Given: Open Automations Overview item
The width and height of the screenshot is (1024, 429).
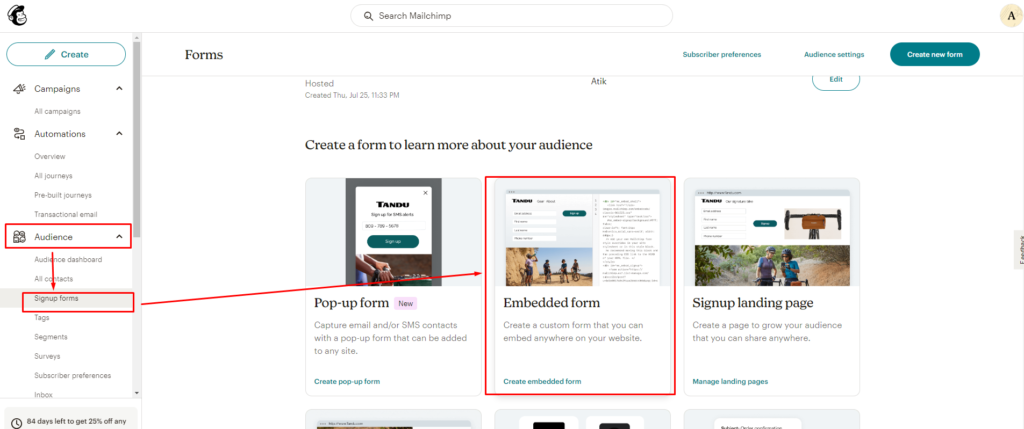Looking at the screenshot, I should [50, 157].
